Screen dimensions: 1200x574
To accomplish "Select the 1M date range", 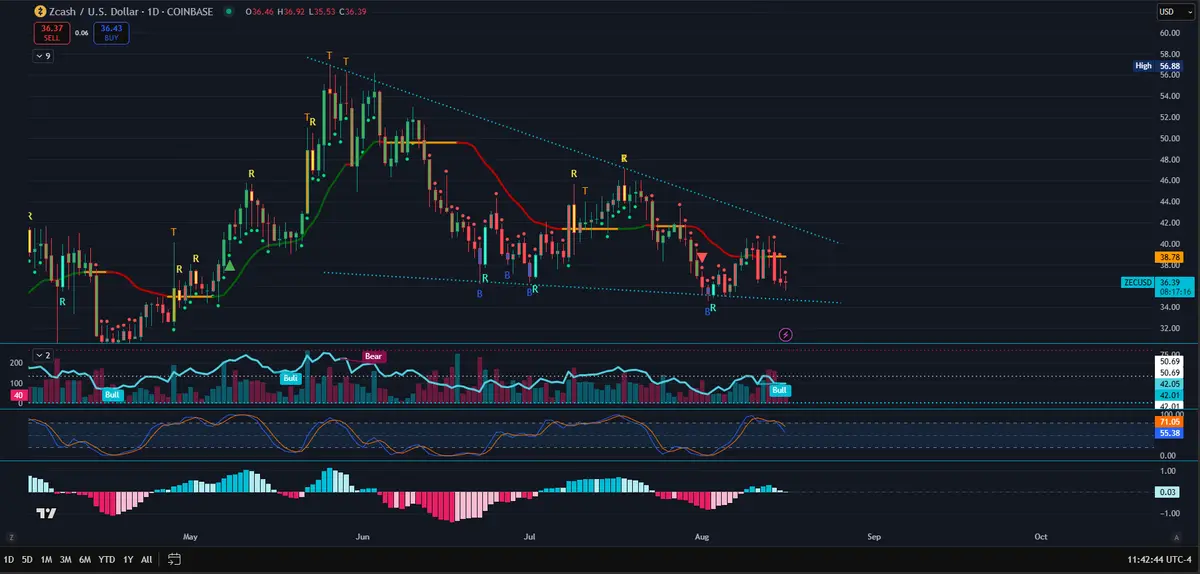I will [46, 559].
